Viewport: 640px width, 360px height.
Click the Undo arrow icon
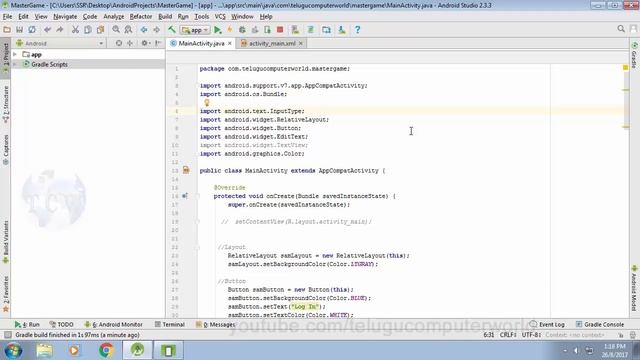pyautogui.click(x=47, y=30)
